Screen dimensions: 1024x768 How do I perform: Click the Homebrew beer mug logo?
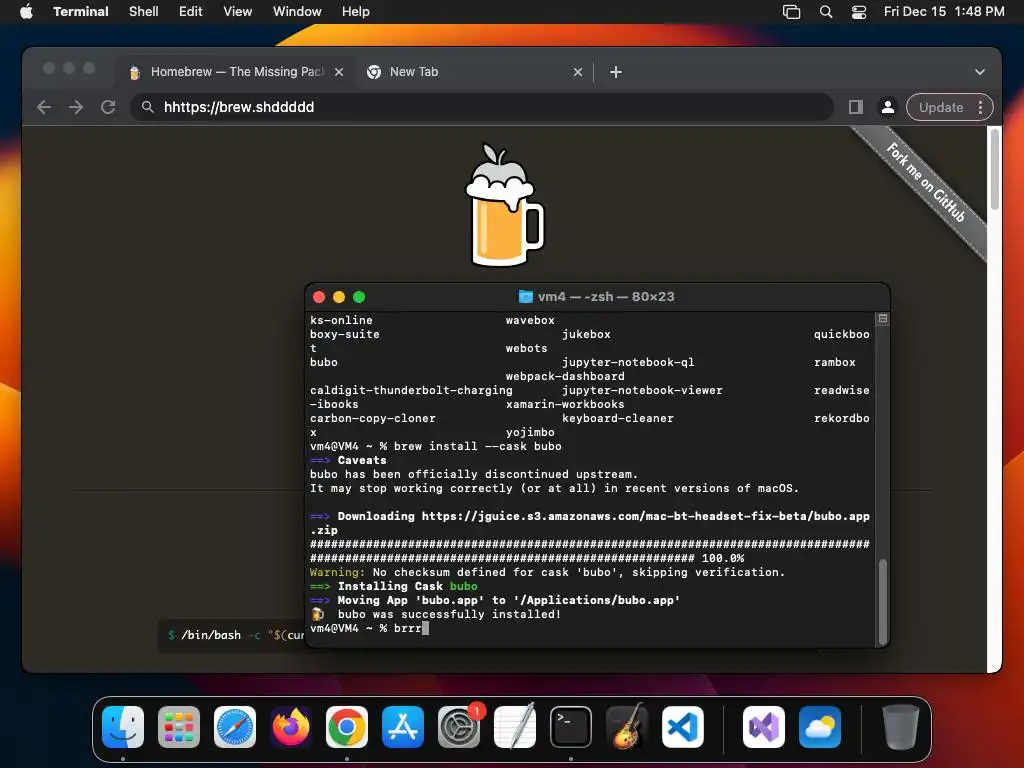(504, 205)
